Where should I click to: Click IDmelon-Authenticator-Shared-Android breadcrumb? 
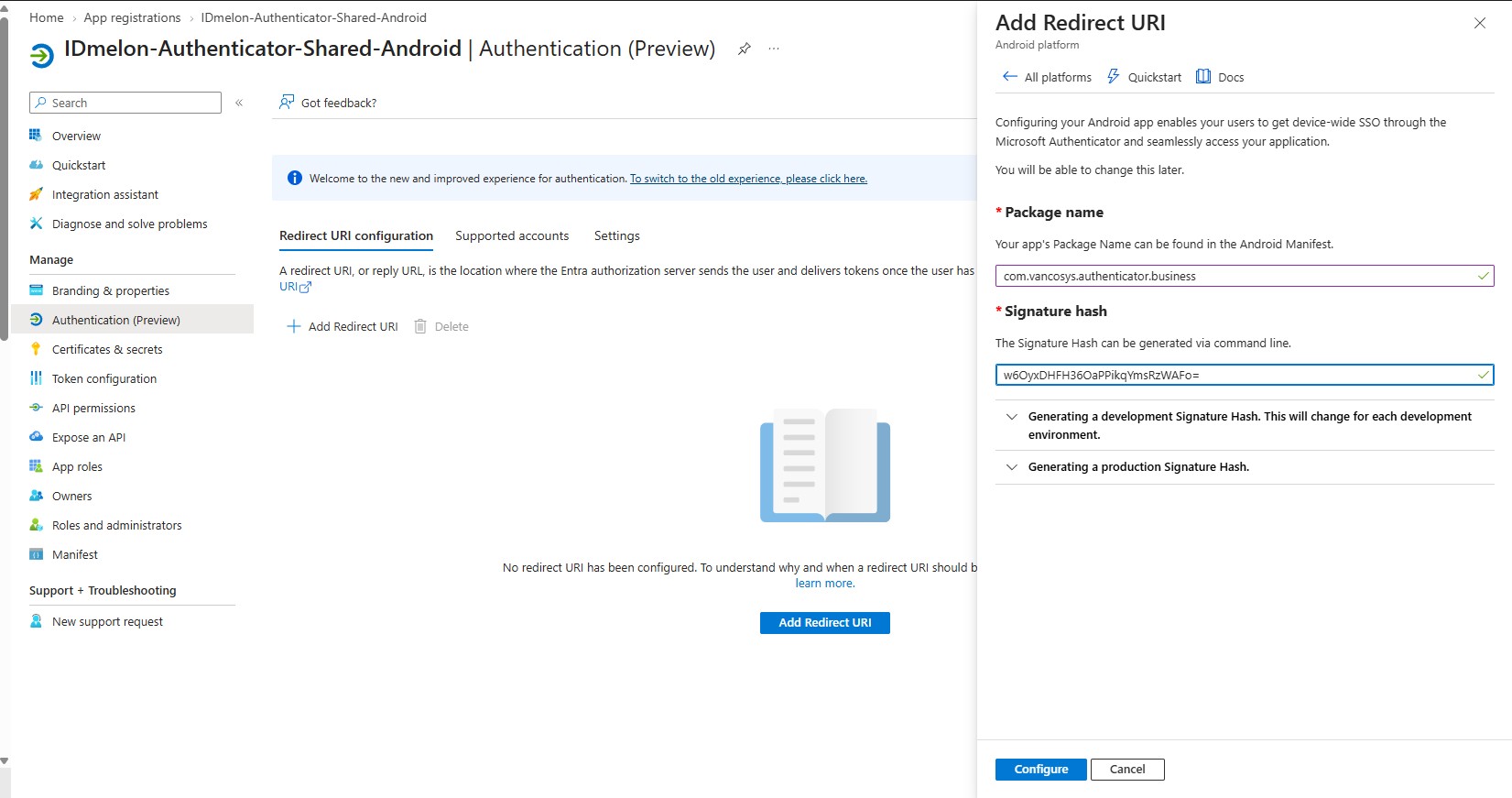point(313,17)
